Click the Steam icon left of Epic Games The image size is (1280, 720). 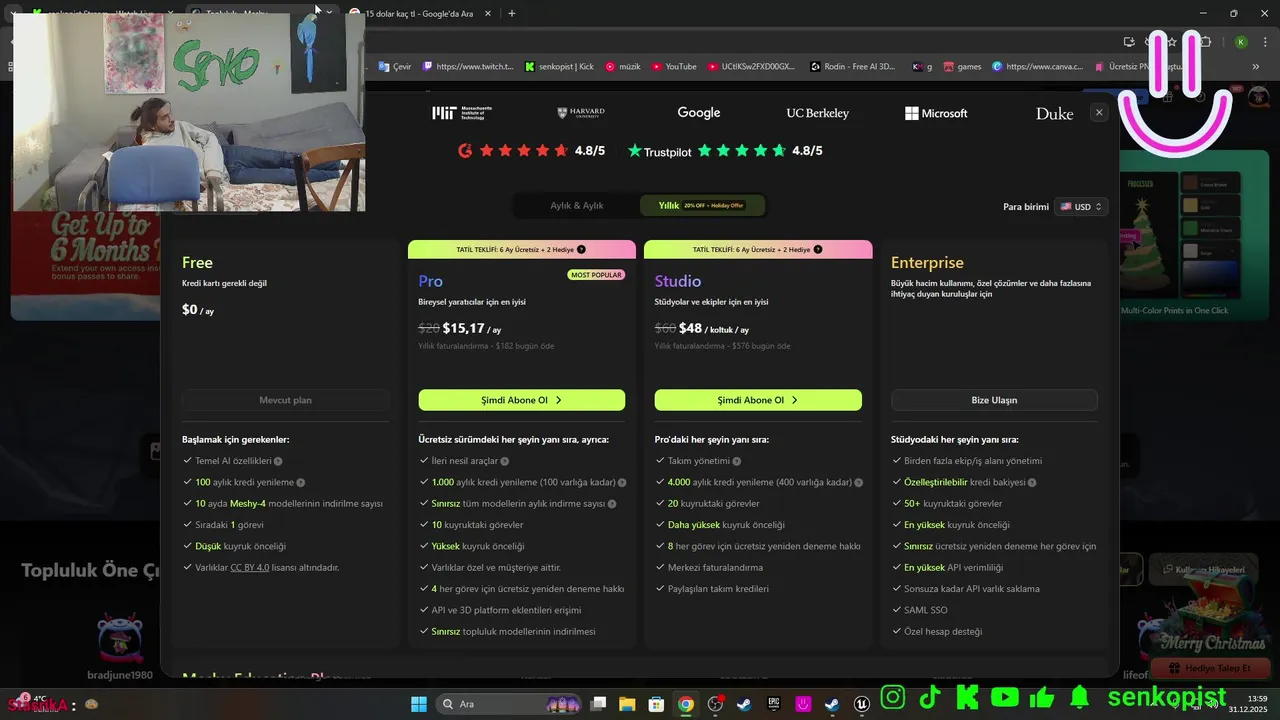pyautogui.click(x=744, y=704)
